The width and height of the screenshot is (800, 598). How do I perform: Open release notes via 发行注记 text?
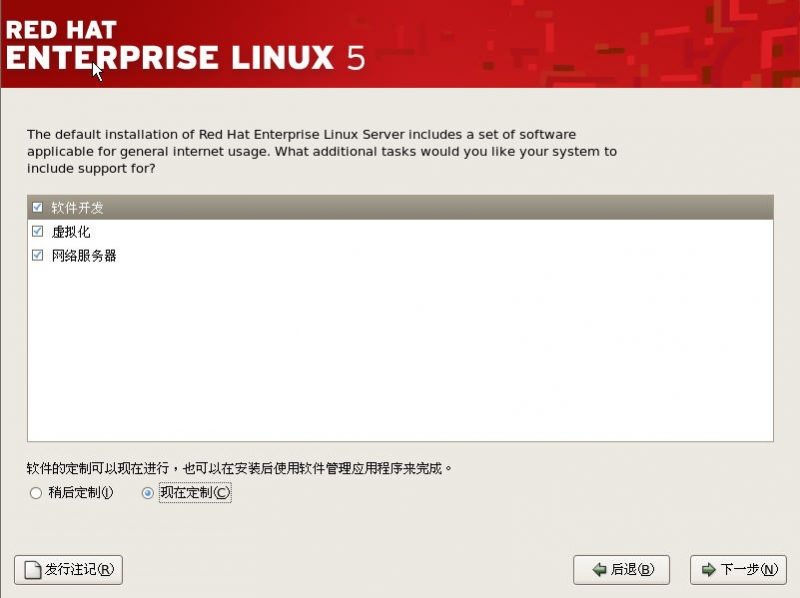pos(80,570)
